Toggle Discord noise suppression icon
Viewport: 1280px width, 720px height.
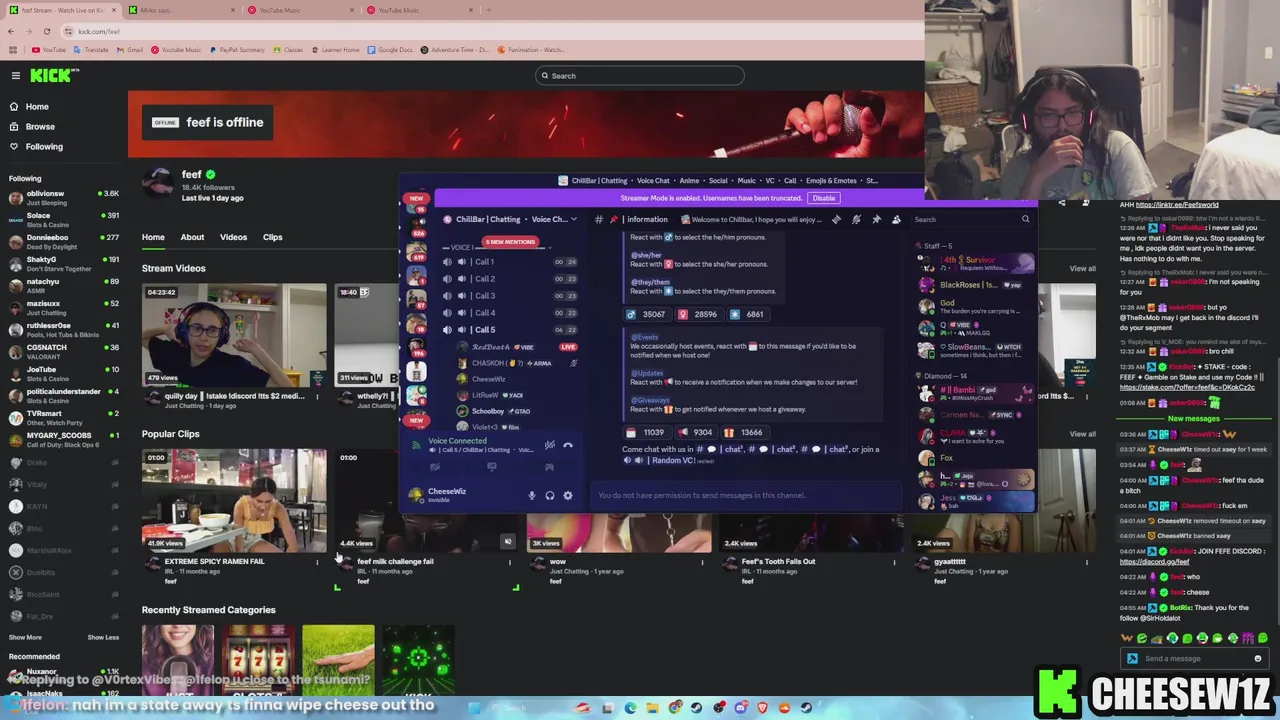(x=549, y=445)
